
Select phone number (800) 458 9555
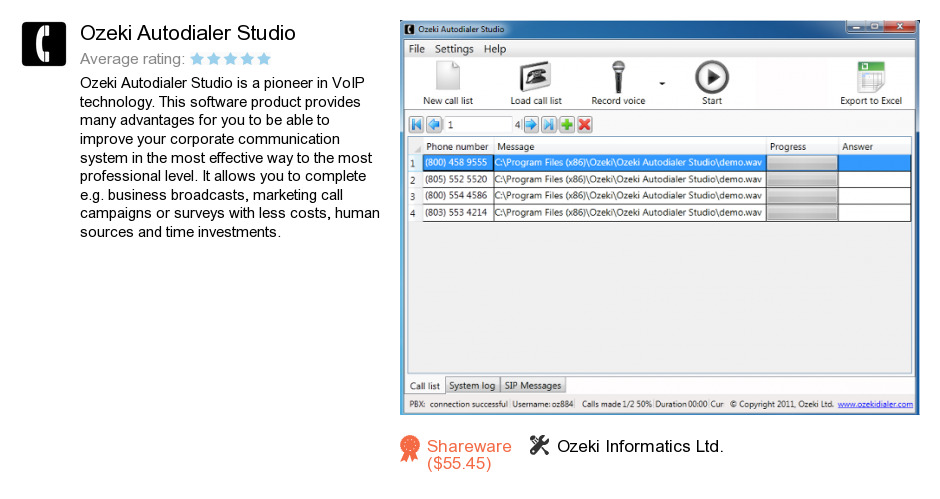[x=457, y=163]
